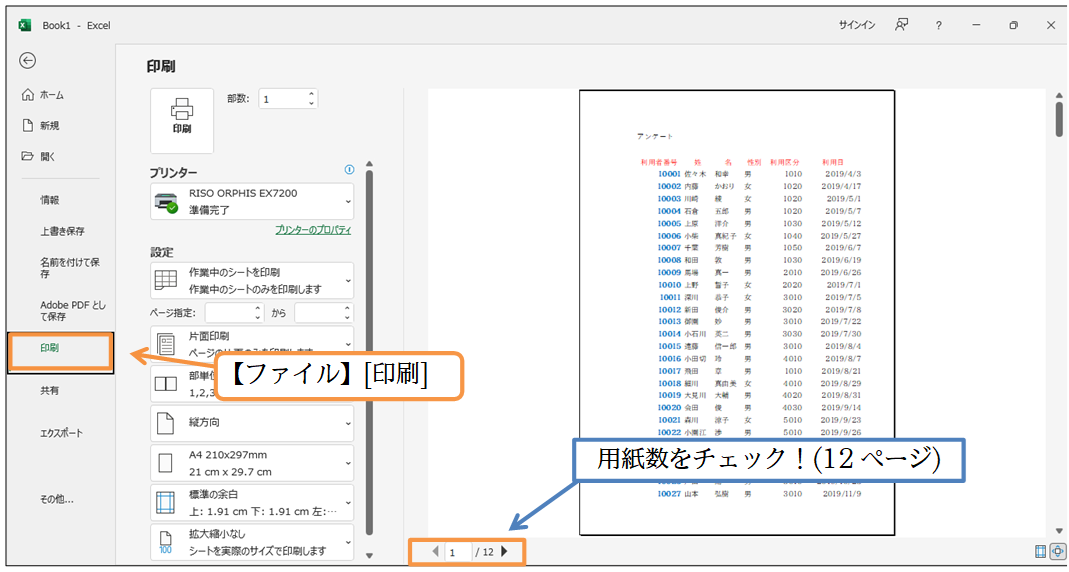Select 名前を付けて保存 in the sidebar
Viewport: 1069px width, 572px height.
click(x=70, y=268)
